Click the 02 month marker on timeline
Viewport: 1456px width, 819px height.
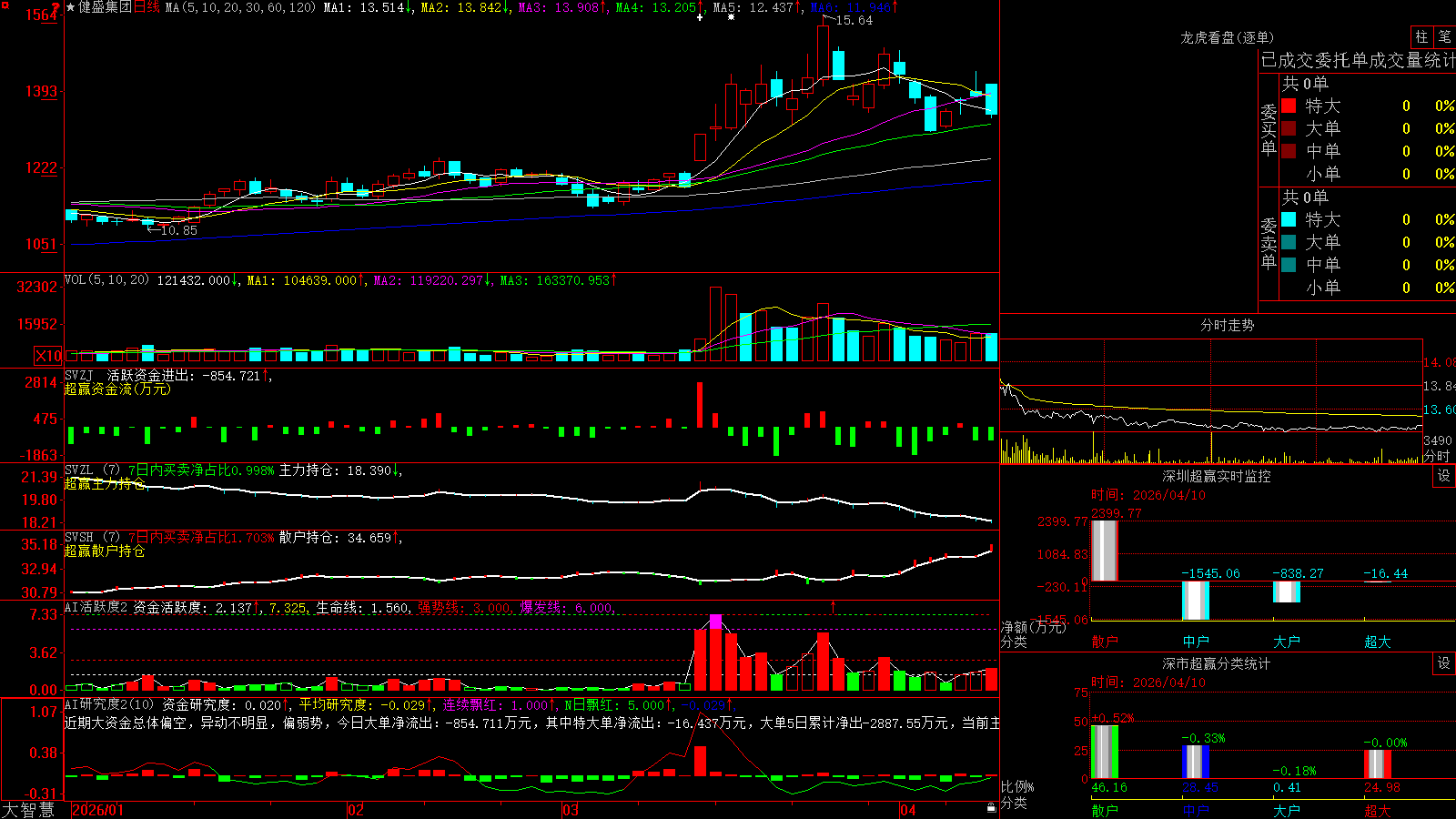pos(356,810)
